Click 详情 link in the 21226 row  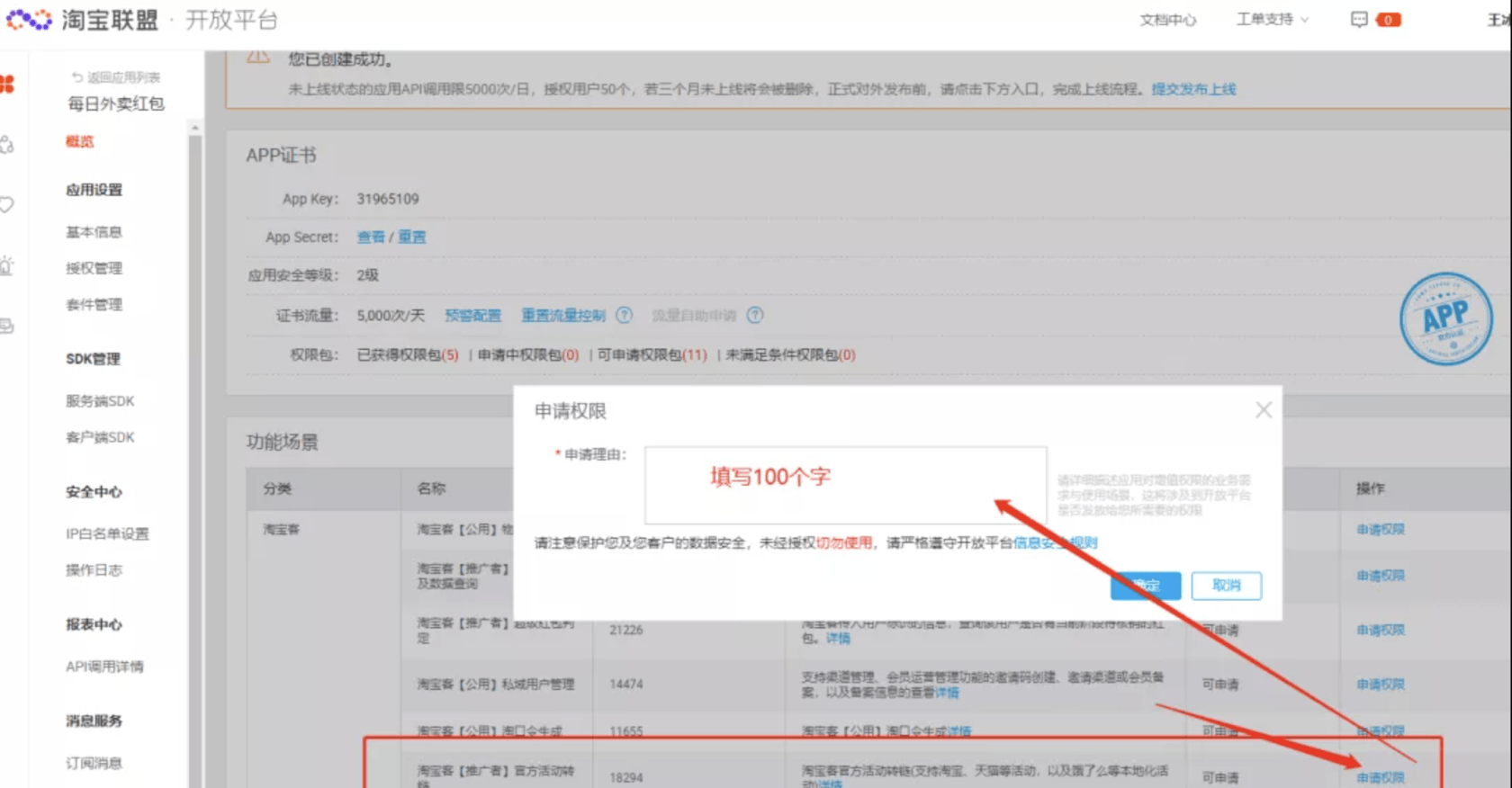[838, 638]
